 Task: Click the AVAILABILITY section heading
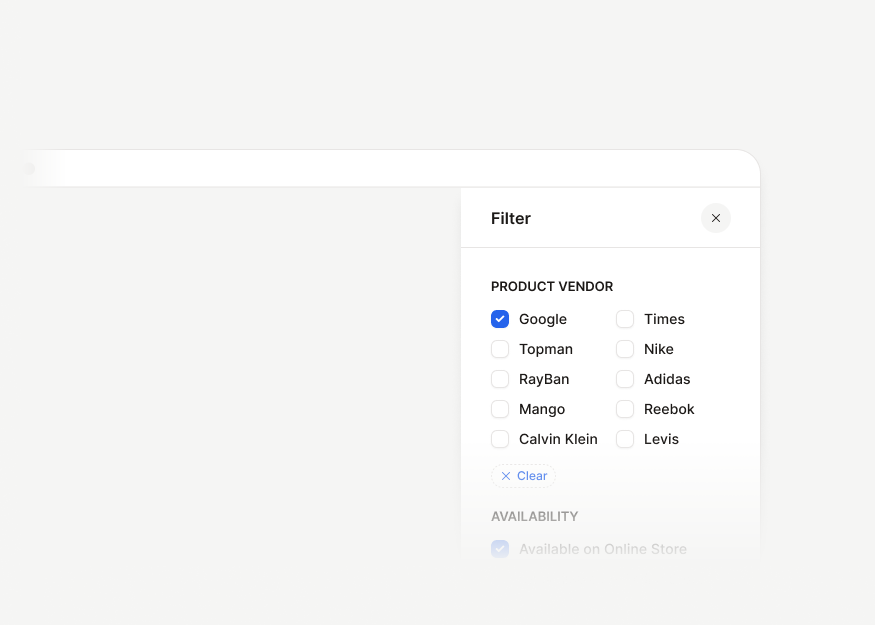(535, 517)
